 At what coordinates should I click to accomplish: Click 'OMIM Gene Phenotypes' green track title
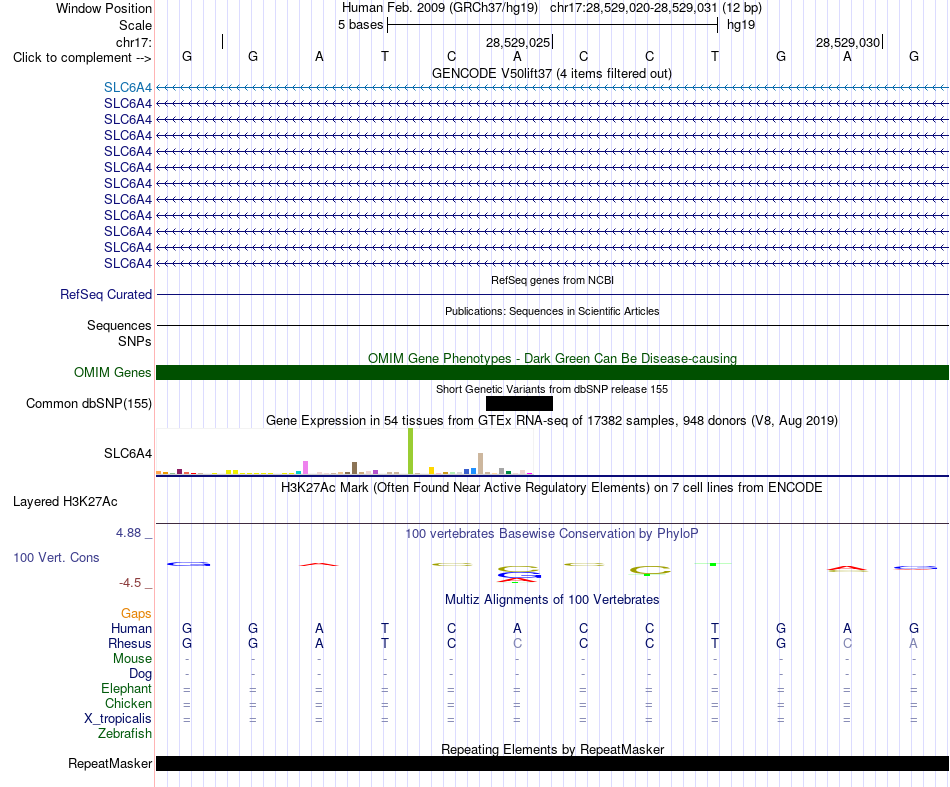coord(552,358)
